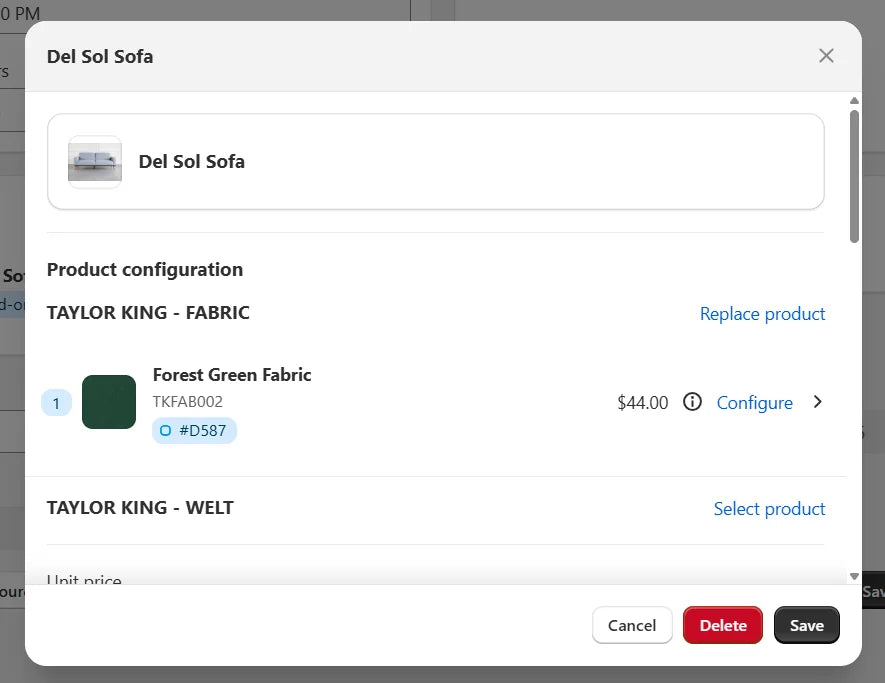Open Configure for Forest Green Fabric
This screenshot has height=683, width=885.
pos(755,403)
